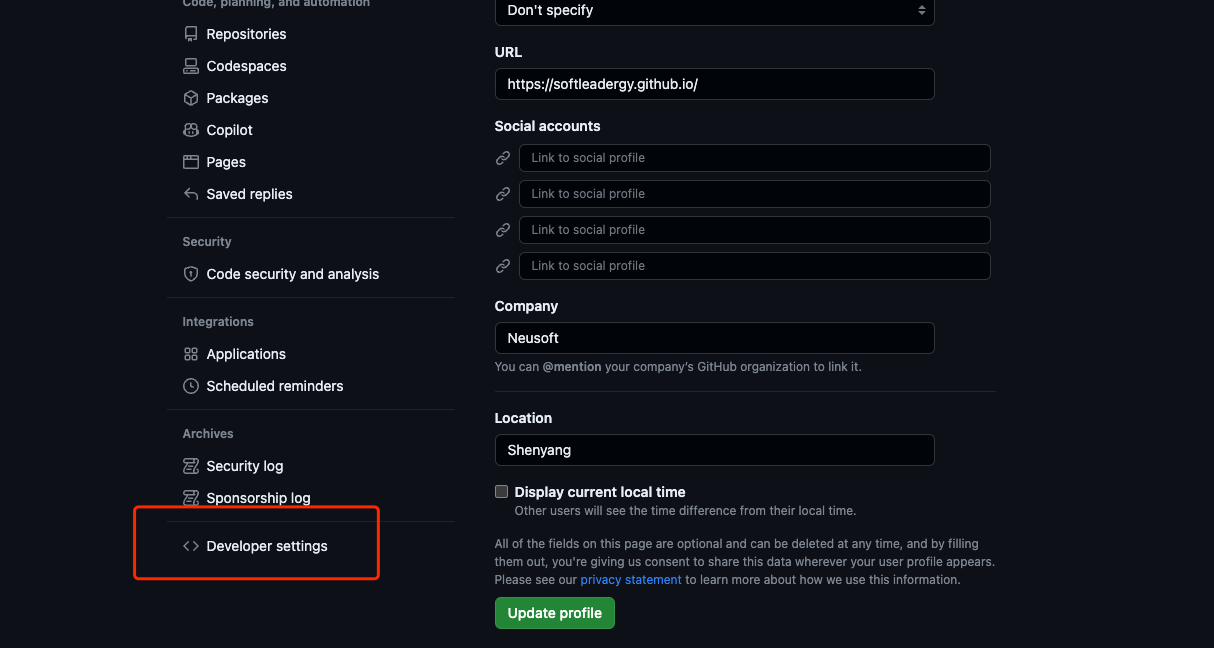1214x648 pixels.
Task: Click the Location field showing Shenyang
Action: [x=714, y=450]
